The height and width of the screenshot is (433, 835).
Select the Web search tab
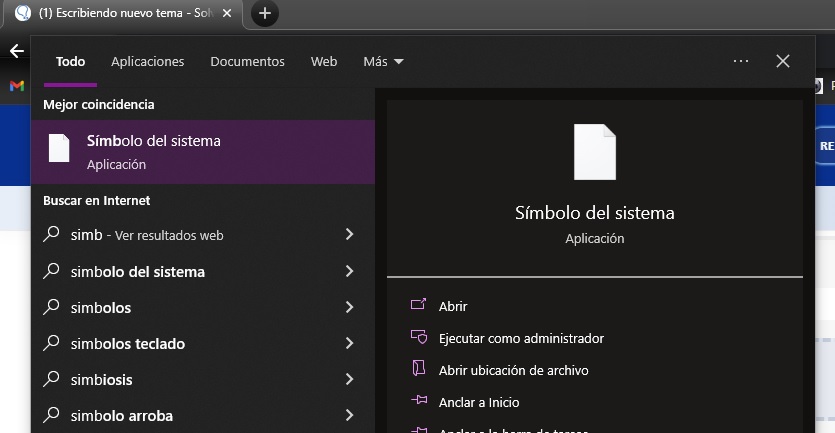324,61
